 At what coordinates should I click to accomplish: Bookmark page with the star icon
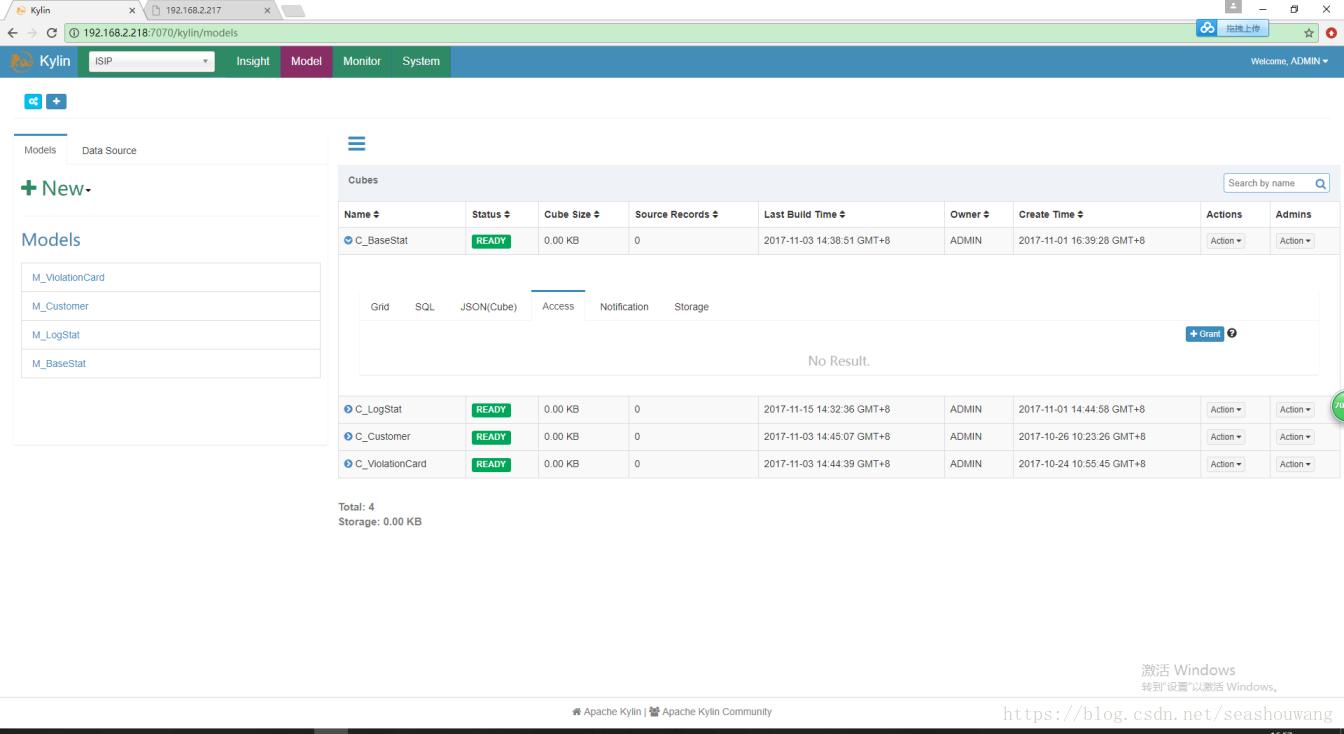(x=1309, y=33)
